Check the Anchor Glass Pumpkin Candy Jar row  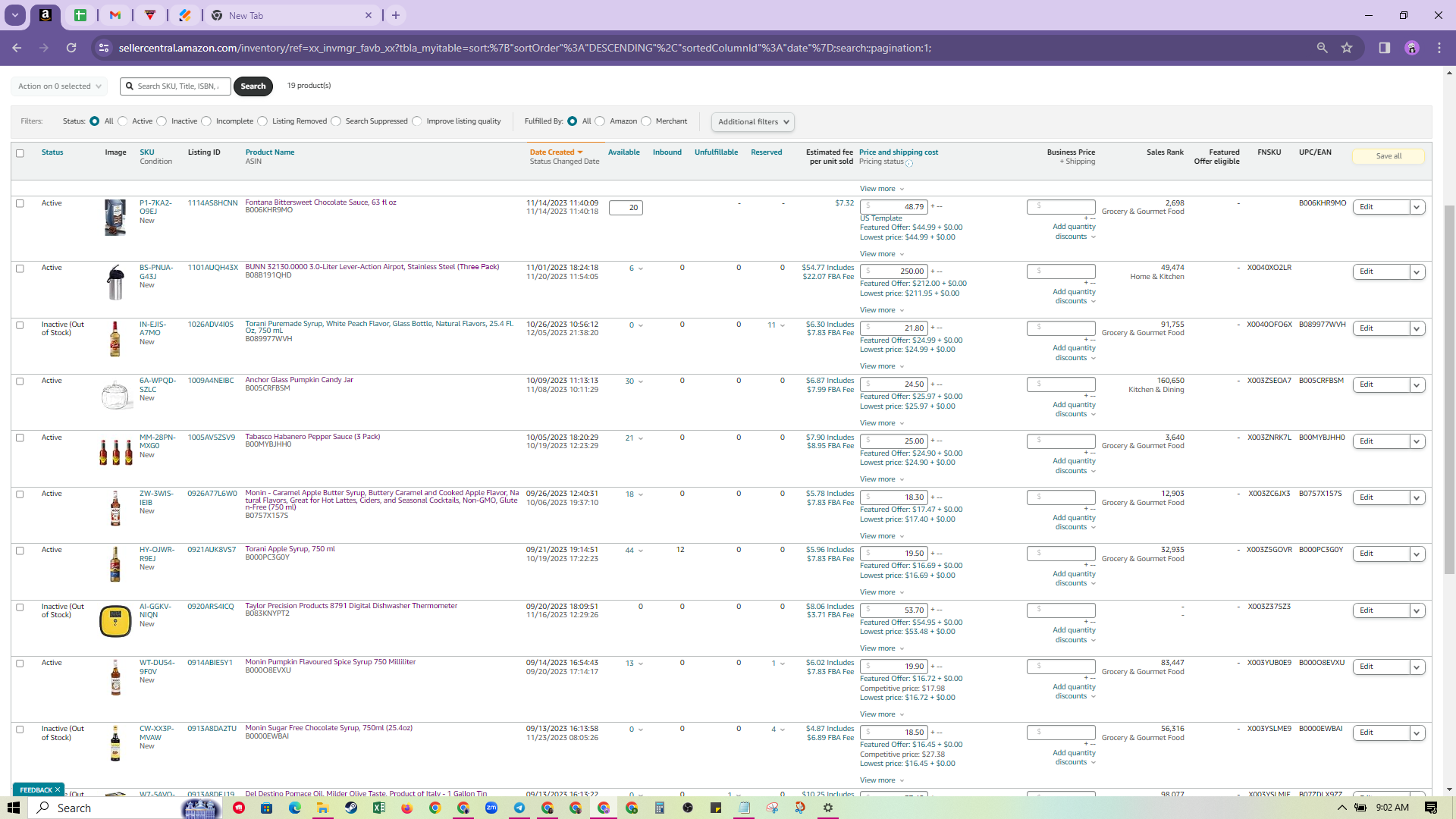tap(20, 381)
